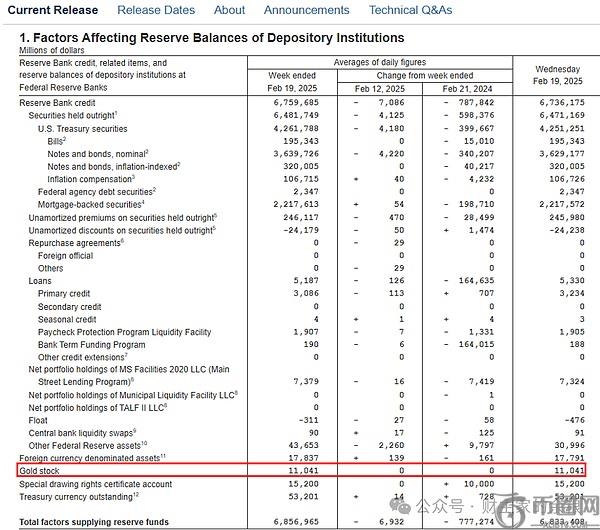Click the Main Street Lending week value 7,379

click(x=306, y=382)
